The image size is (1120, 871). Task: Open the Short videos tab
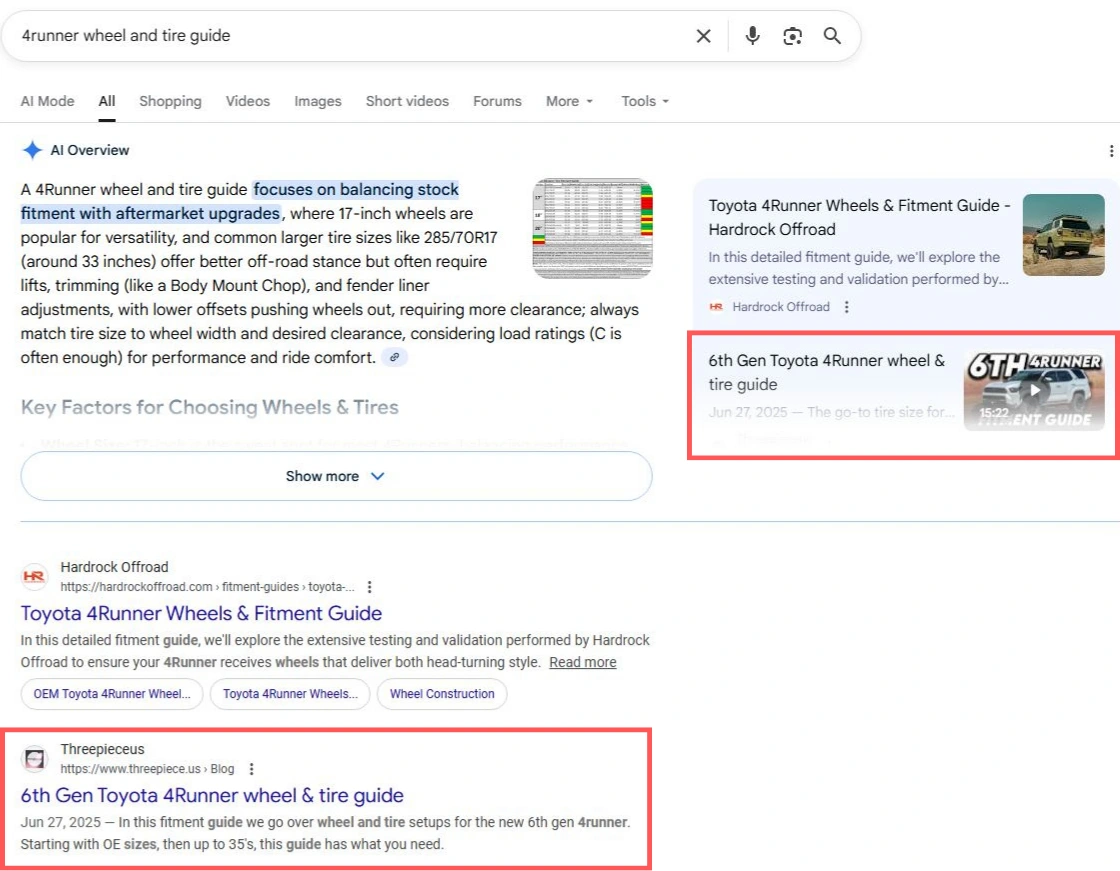coord(407,101)
